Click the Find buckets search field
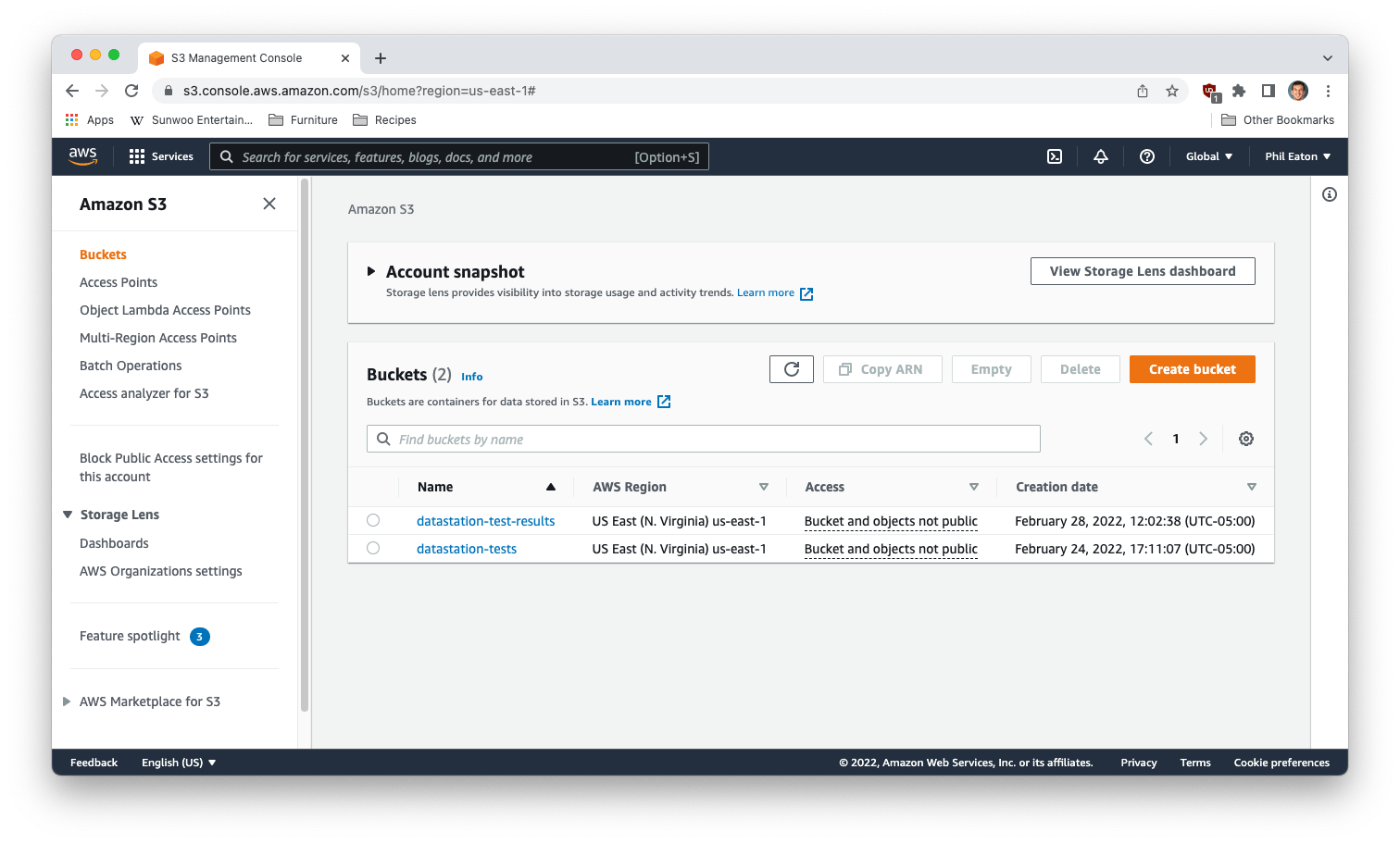Image resolution: width=1400 pixels, height=844 pixels. pyautogui.click(x=704, y=439)
